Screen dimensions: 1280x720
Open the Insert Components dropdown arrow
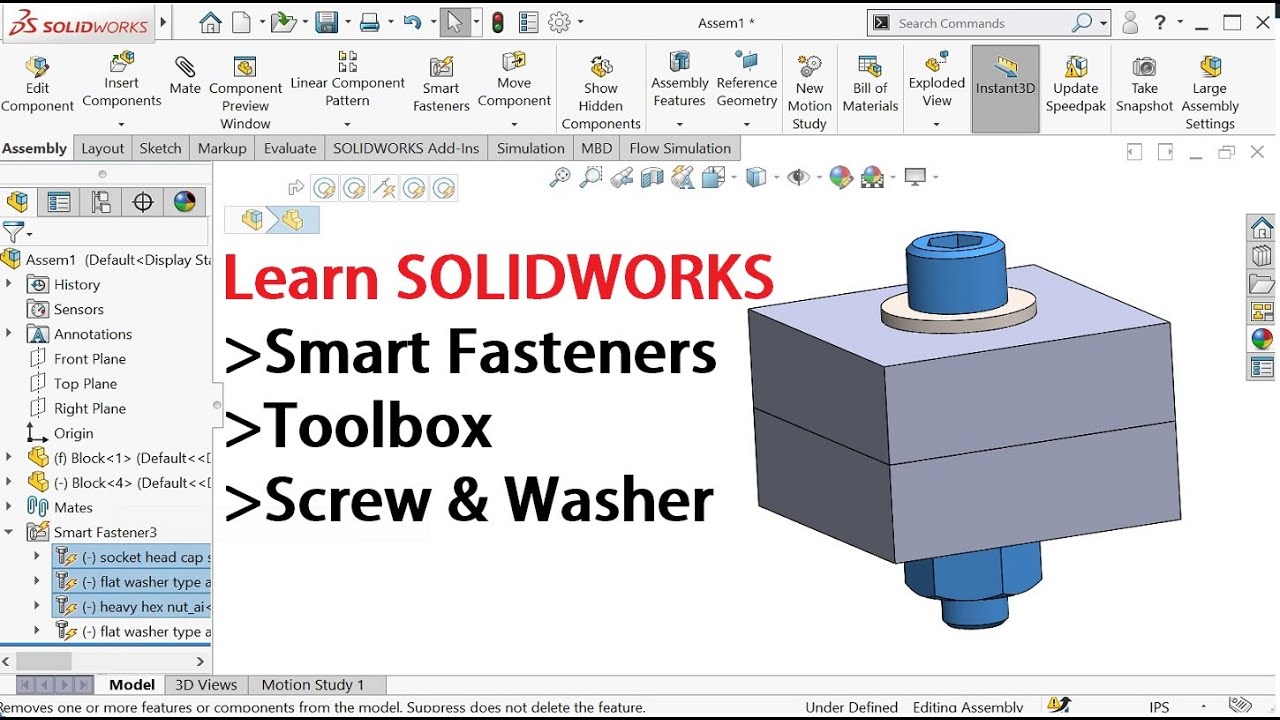pos(121,125)
